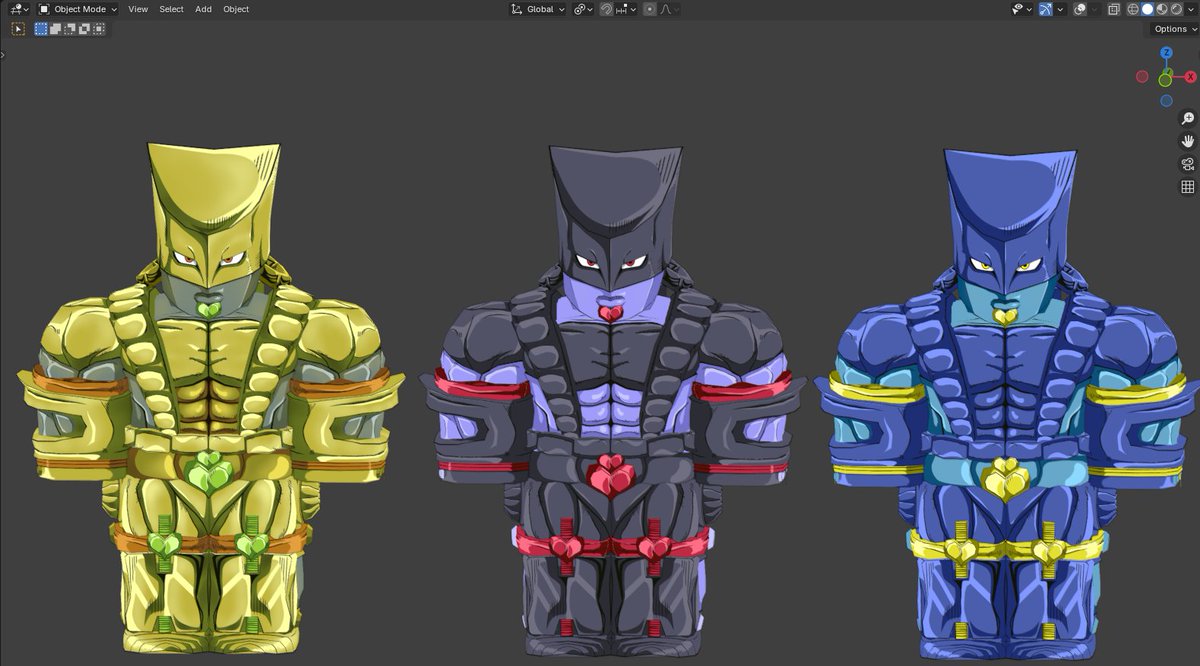Choose the Invert Selection mode
This screenshot has height=666, width=1200.
click(84, 29)
